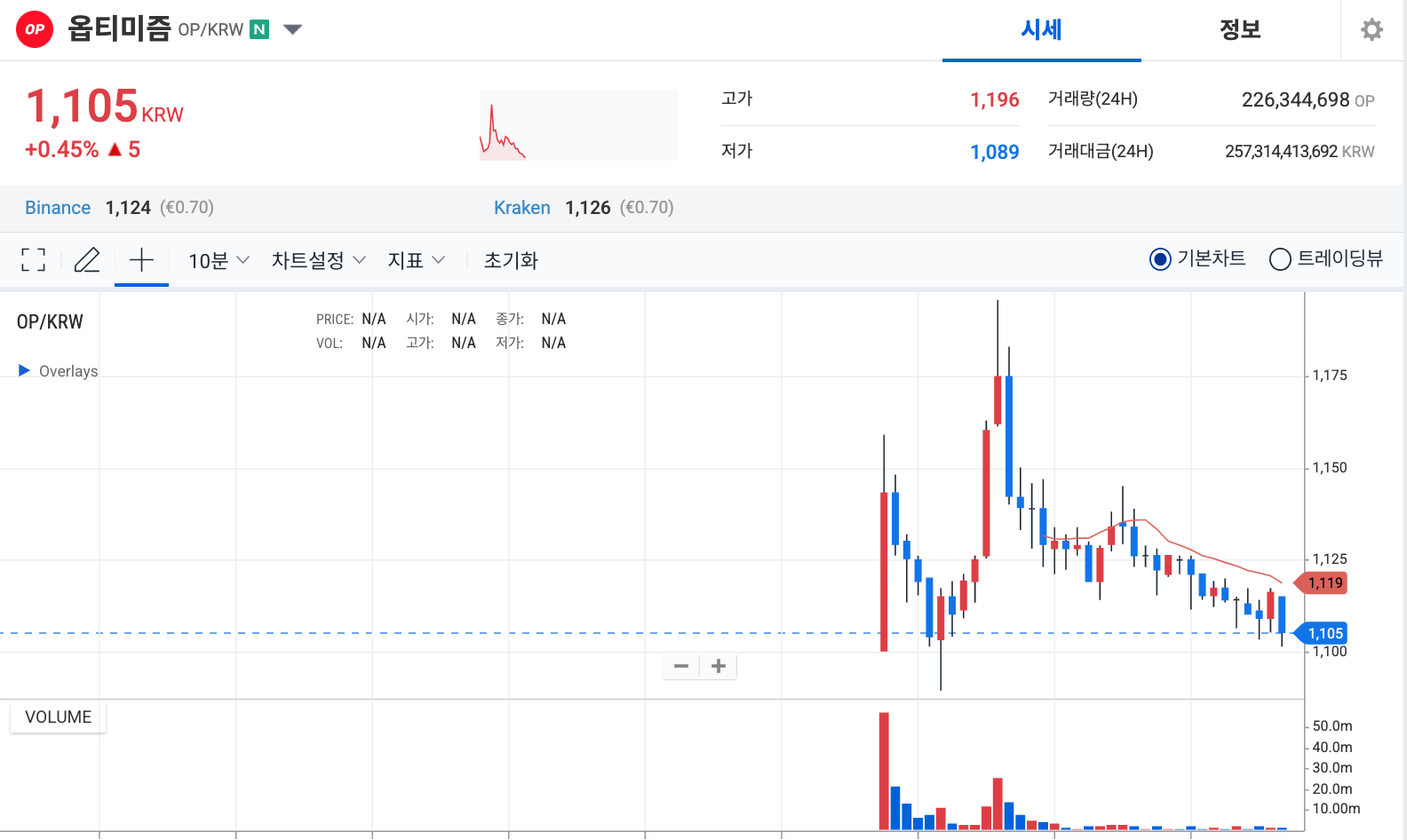The width and height of the screenshot is (1407, 840).
Task: Click the 초기화 reset button
Action: [x=511, y=260]
